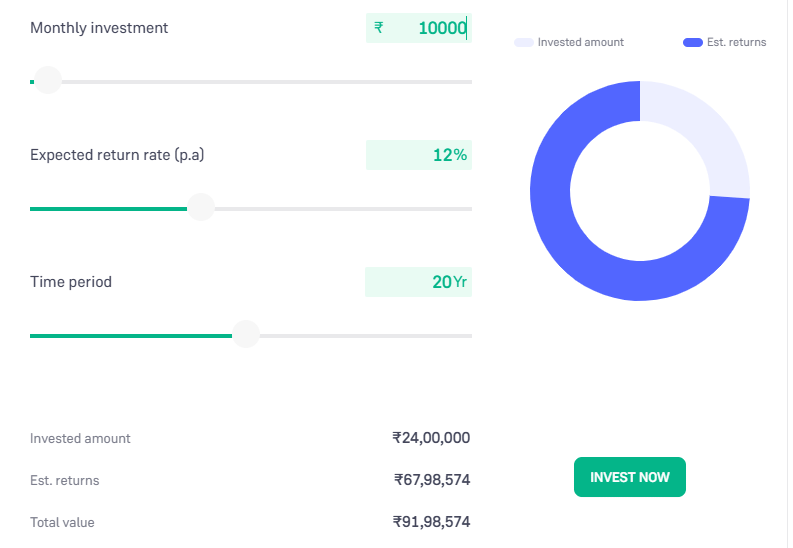Click the Invested amount figure ₹24,00,000
This screenshot has height=548, width=793.
coord(431,438)
